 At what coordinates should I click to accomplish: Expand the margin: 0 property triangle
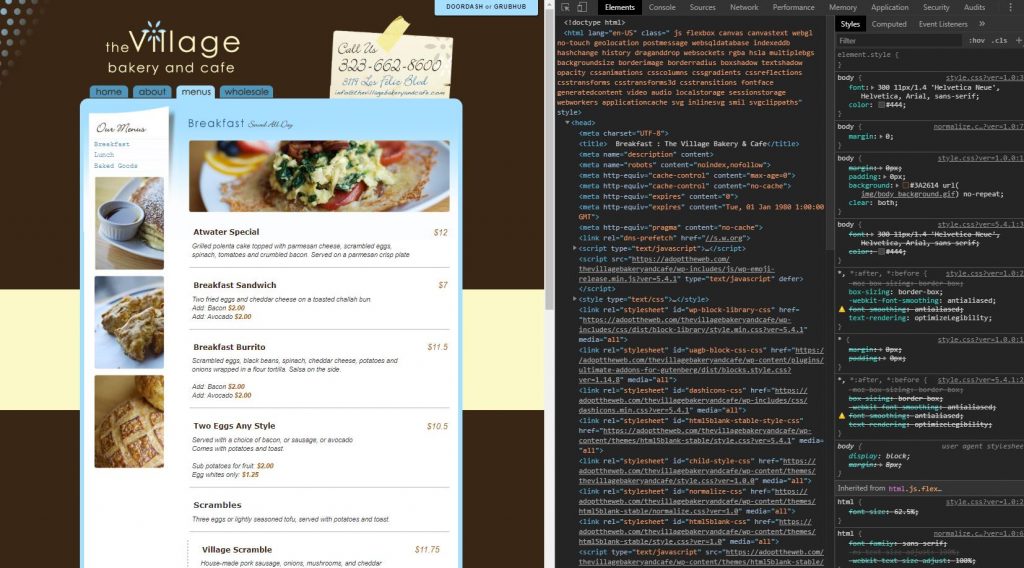point(881,136)
